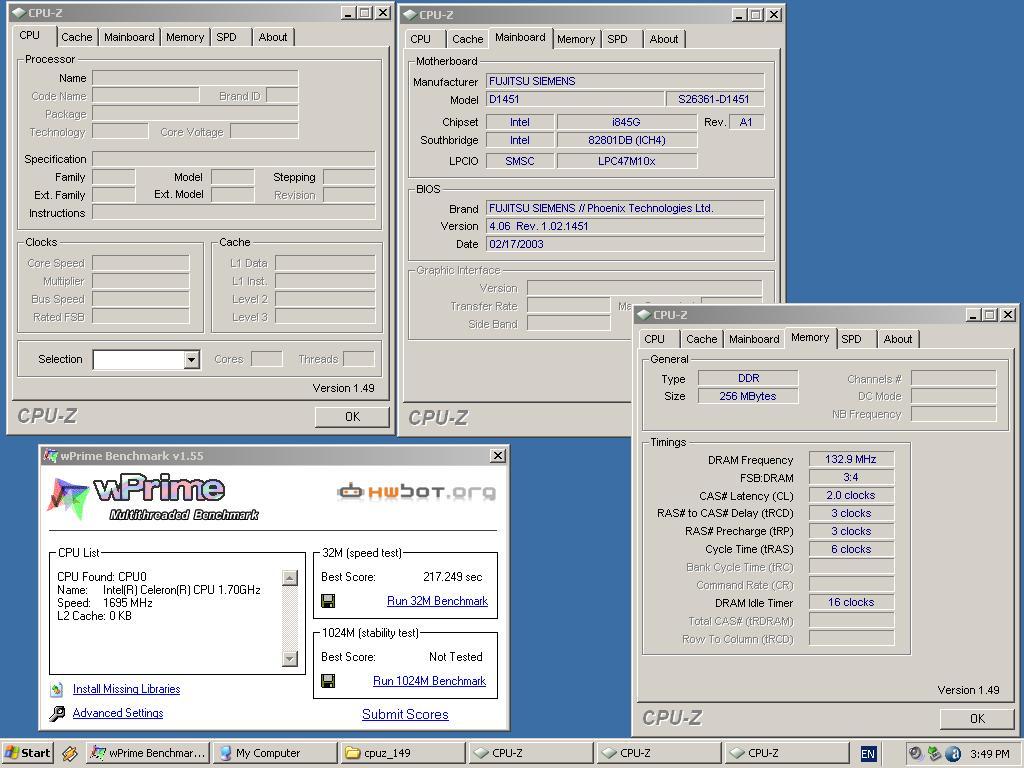1024x768 pixels.
Task: Click Chipset model field i845G
Action: point(626,122)
